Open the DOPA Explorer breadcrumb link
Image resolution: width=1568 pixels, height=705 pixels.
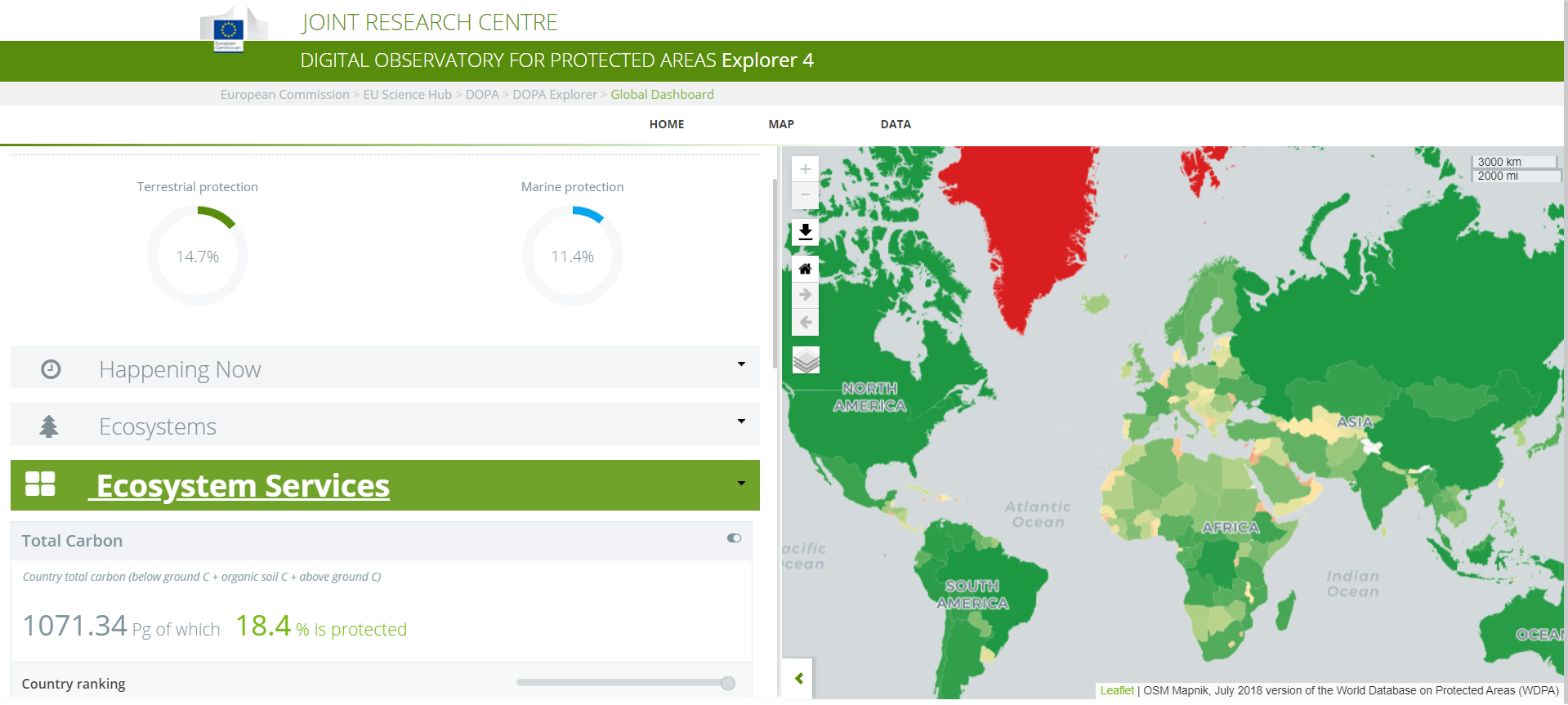tap(555, 95)
